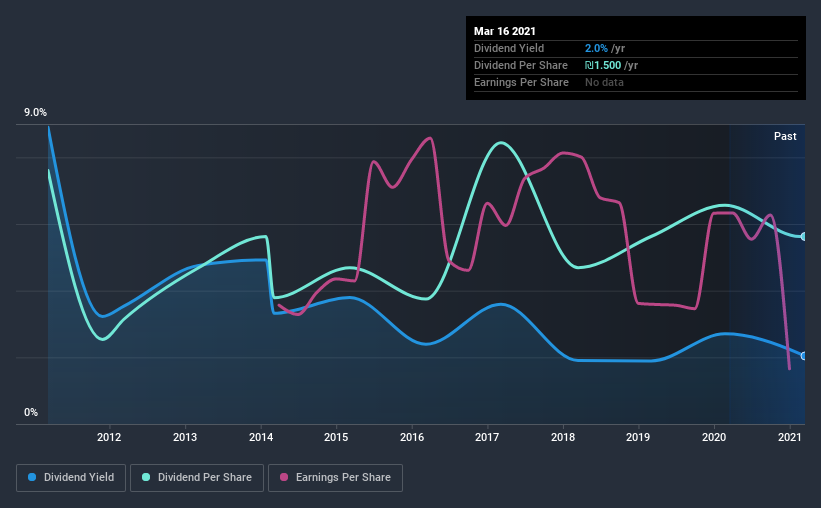Click the pink Earnings Per Share legend dot

[284, 477]
